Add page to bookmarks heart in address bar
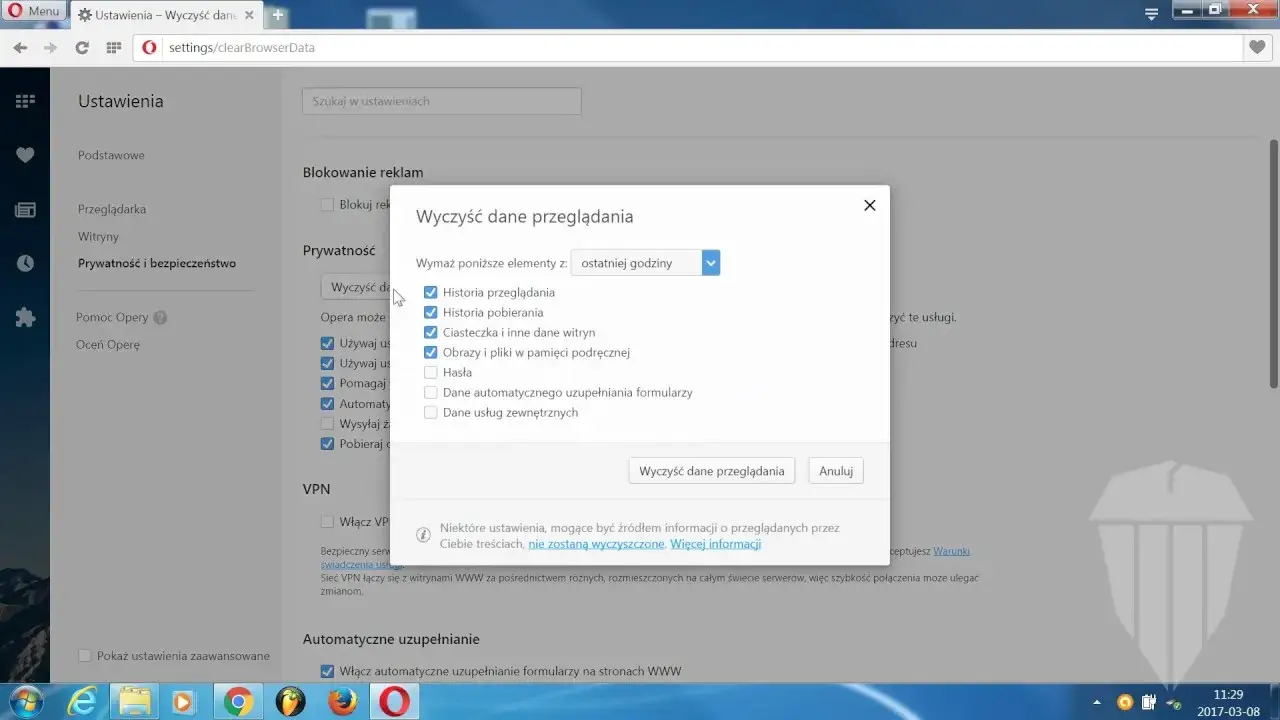1280x720 pixels. click(1256, 47)
